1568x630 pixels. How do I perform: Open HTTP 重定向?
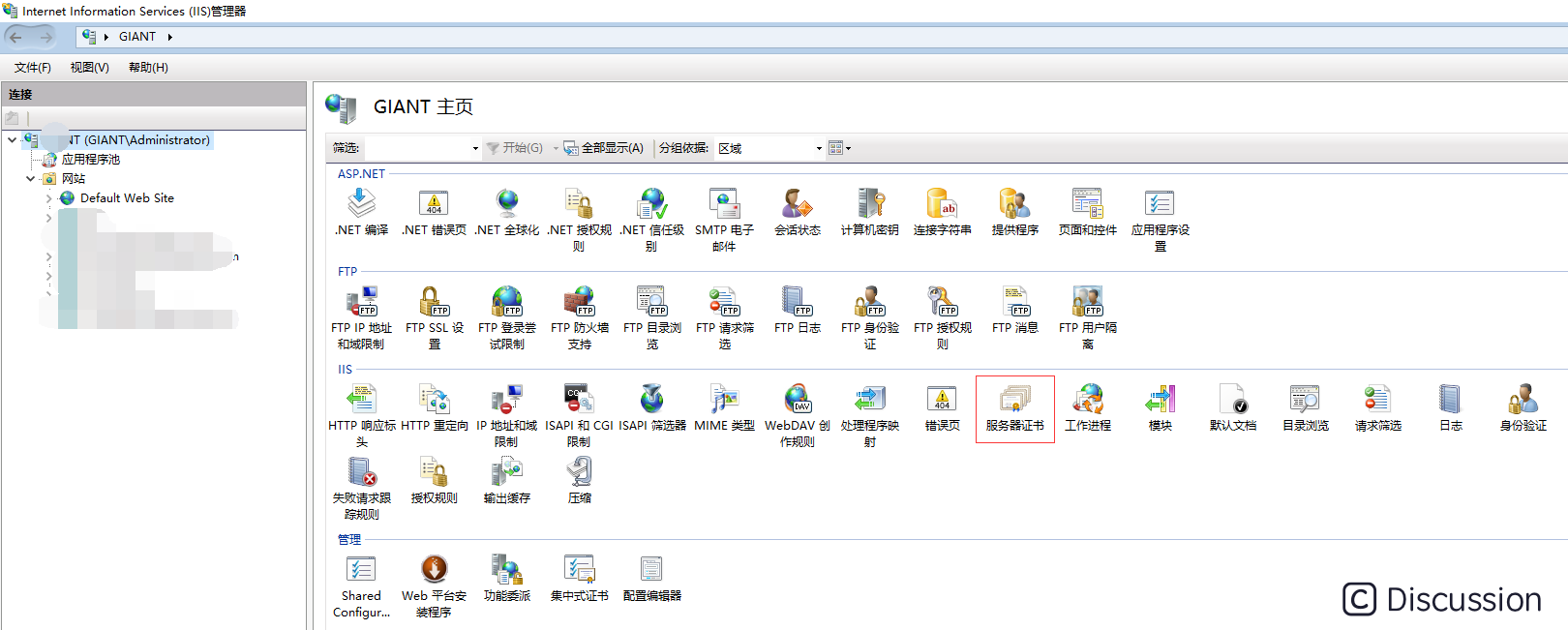tap(434, 407)
